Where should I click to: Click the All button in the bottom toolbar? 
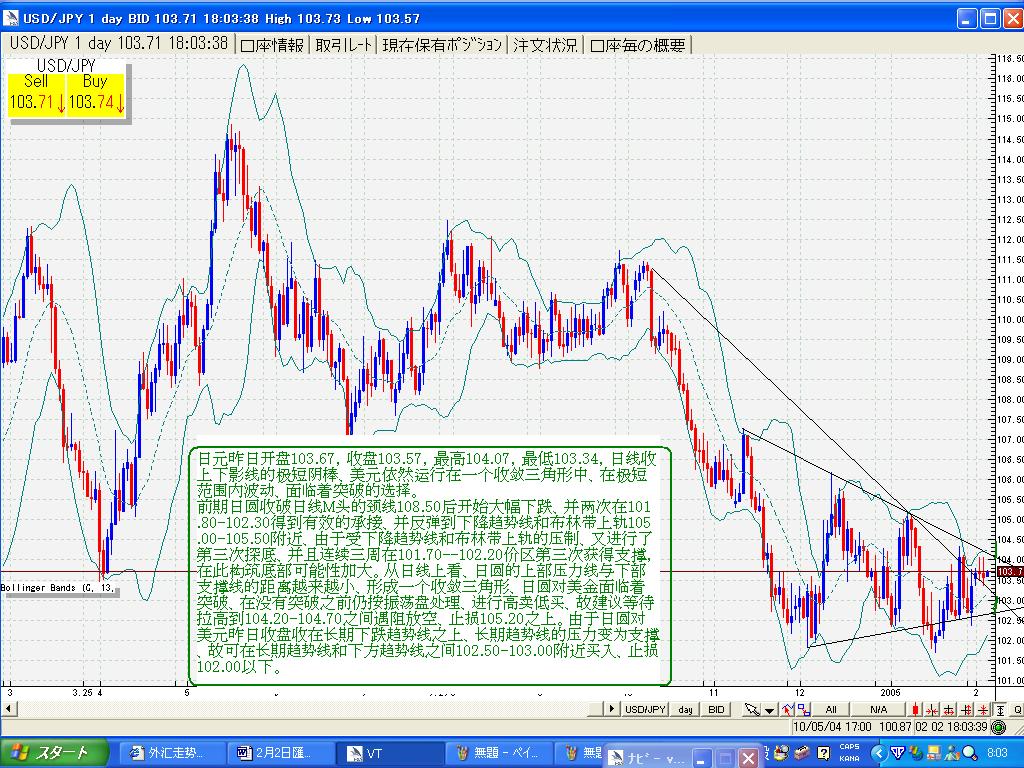pos(831,709)
